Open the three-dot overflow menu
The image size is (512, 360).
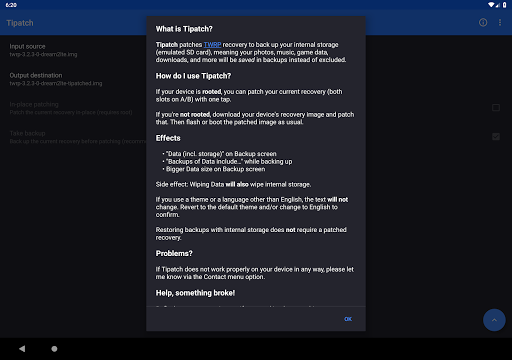500,22
